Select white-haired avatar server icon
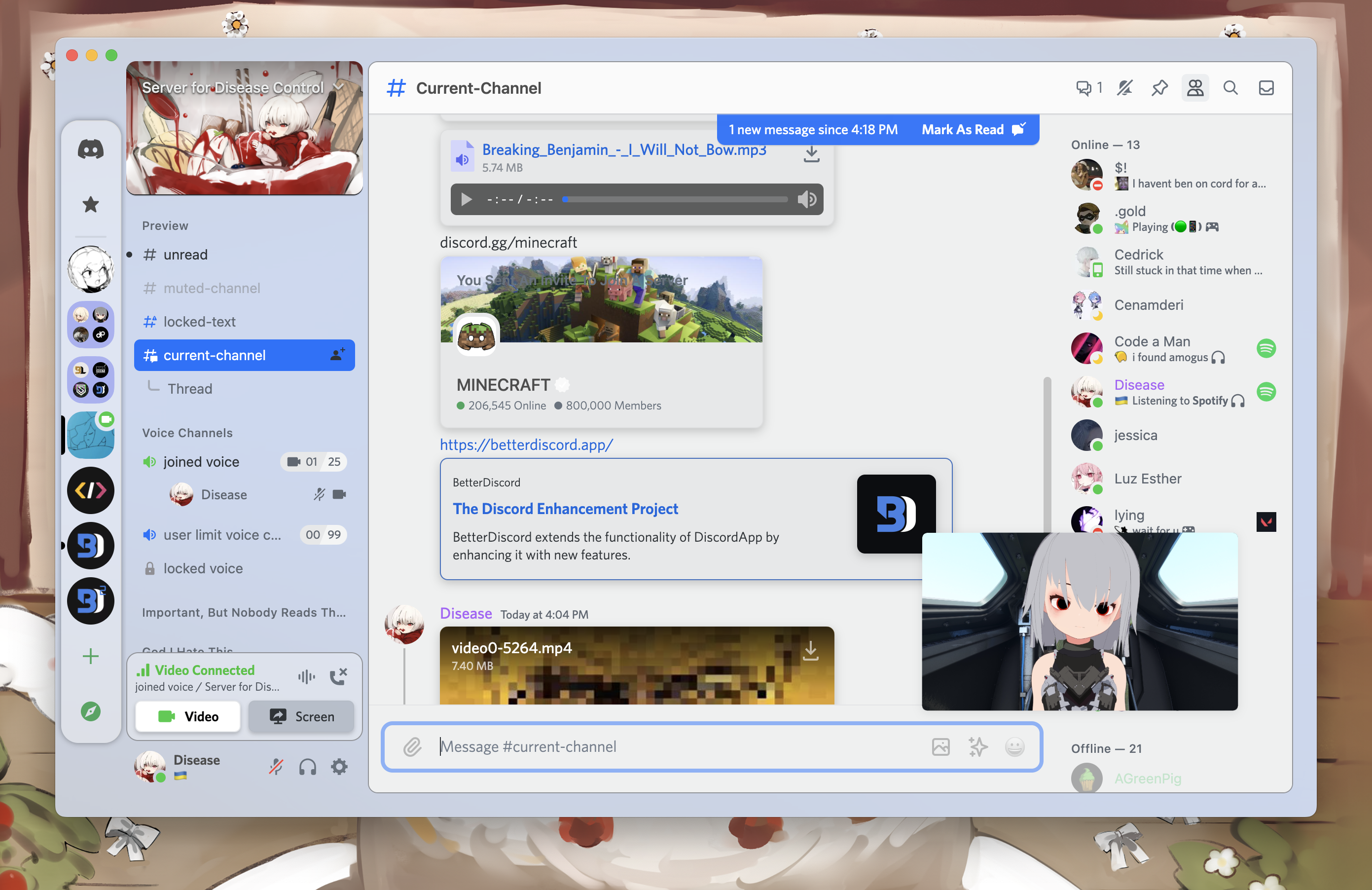Viewport: 1372px width, 890px height. pos(91,269)
